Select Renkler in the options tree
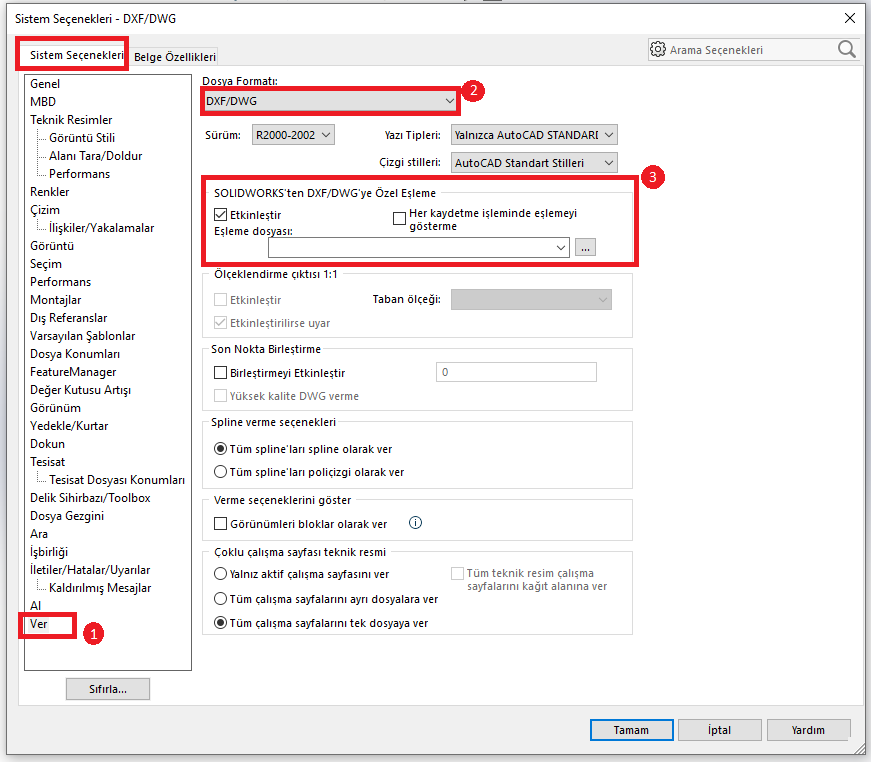 point(50,191)
